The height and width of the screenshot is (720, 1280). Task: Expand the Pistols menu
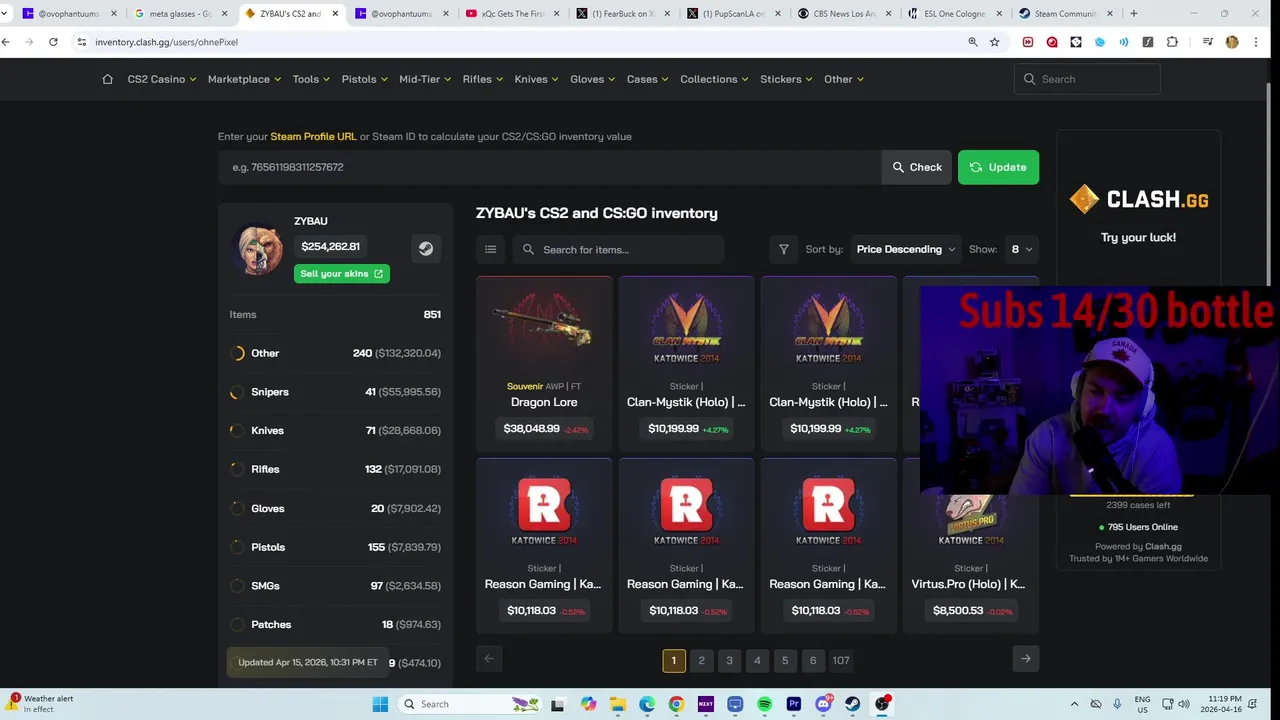point(364,79)
